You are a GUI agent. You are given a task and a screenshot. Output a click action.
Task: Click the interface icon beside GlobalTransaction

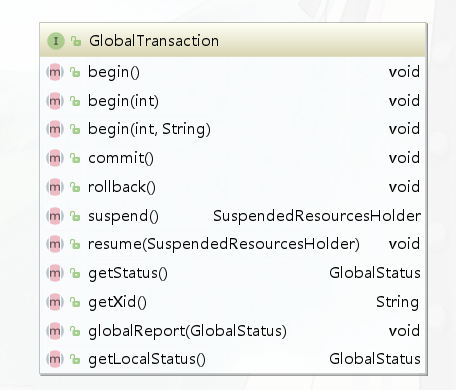[56, 41]
